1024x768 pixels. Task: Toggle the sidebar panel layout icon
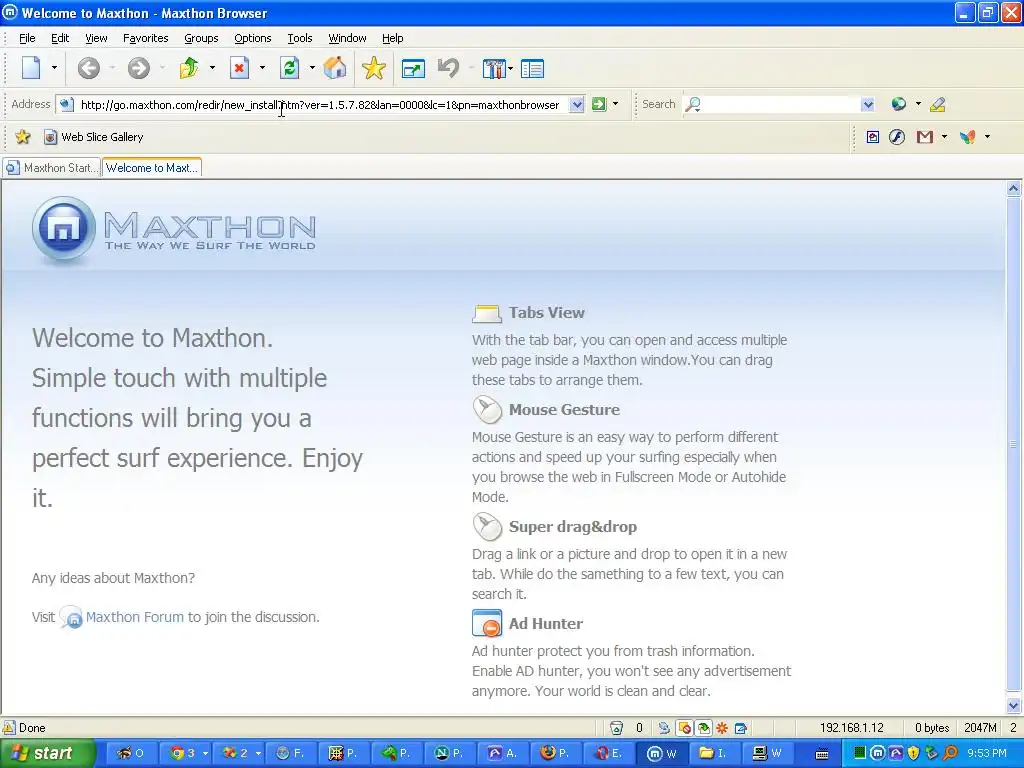click(x=532, y=69)
